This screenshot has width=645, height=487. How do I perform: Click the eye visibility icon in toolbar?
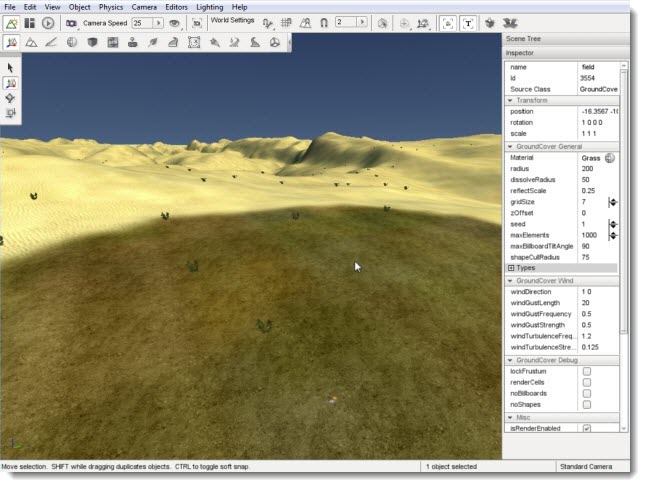click(x=174, y=22)
